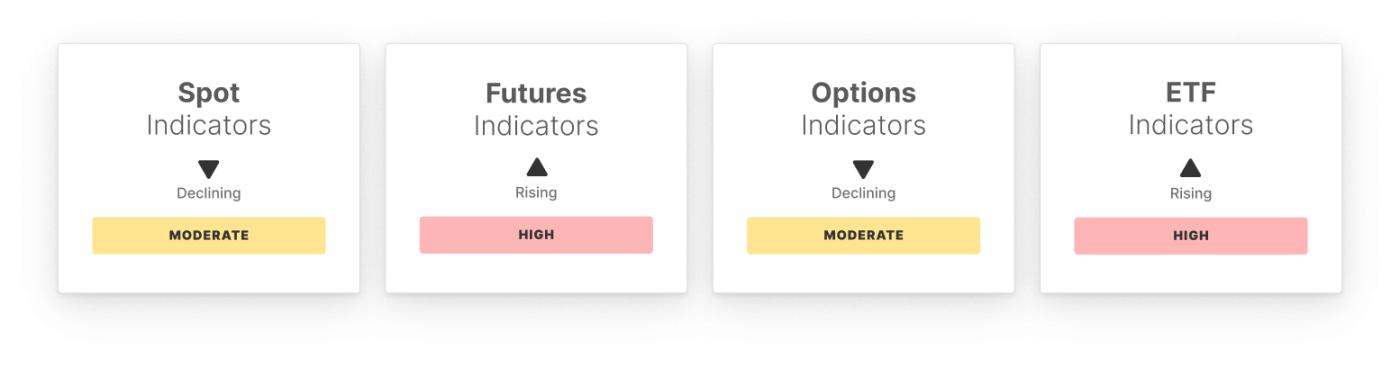
Task: Click the ETF card's up triangle icon
Action: [1190, 167]
